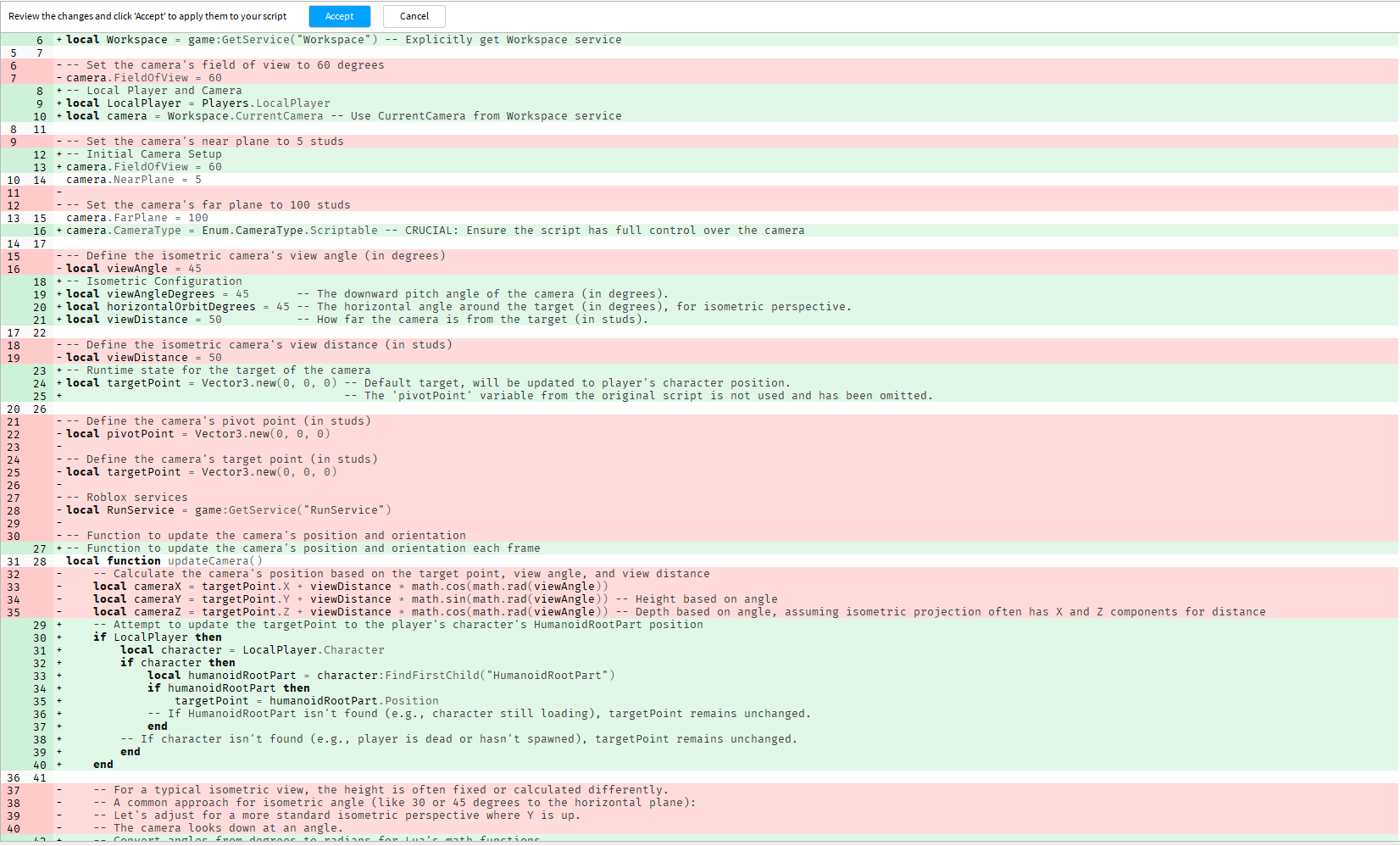Click the minus marker on the FieldOfView removal line
Image resolution: width=1400 pixels, height=846 pixels.
coord(57,77)
